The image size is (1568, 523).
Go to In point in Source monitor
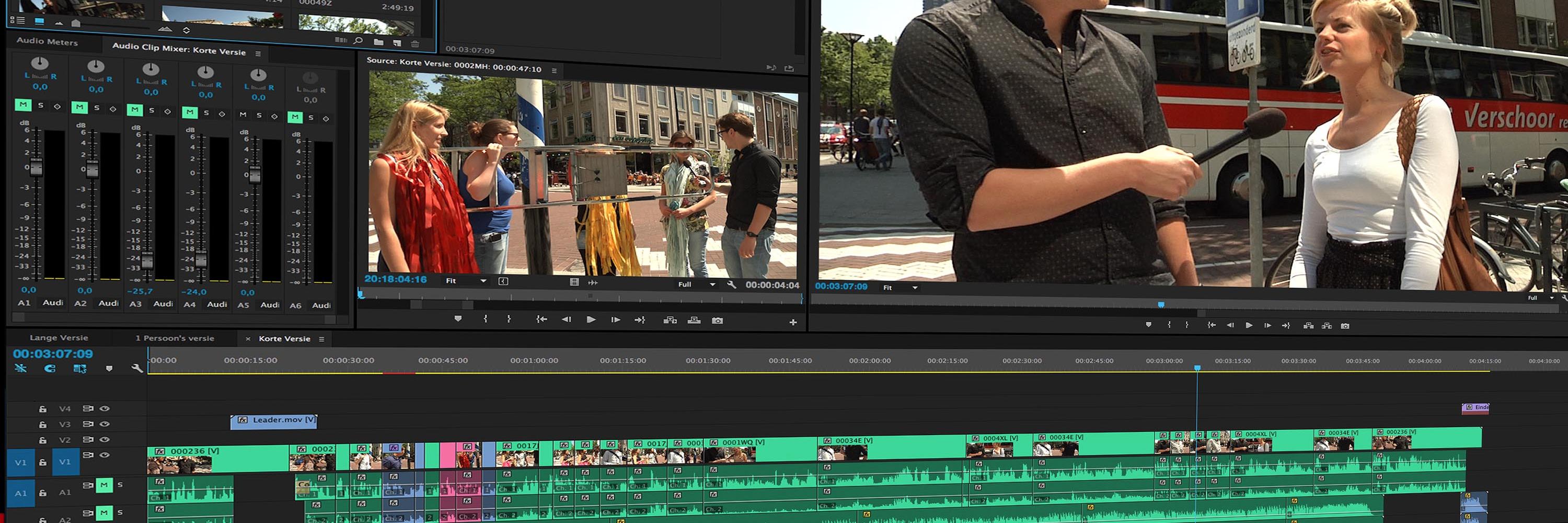(541, 319)
